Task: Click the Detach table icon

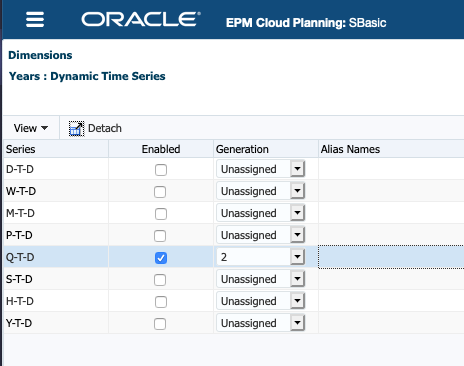Action: (x=76, y=129)
